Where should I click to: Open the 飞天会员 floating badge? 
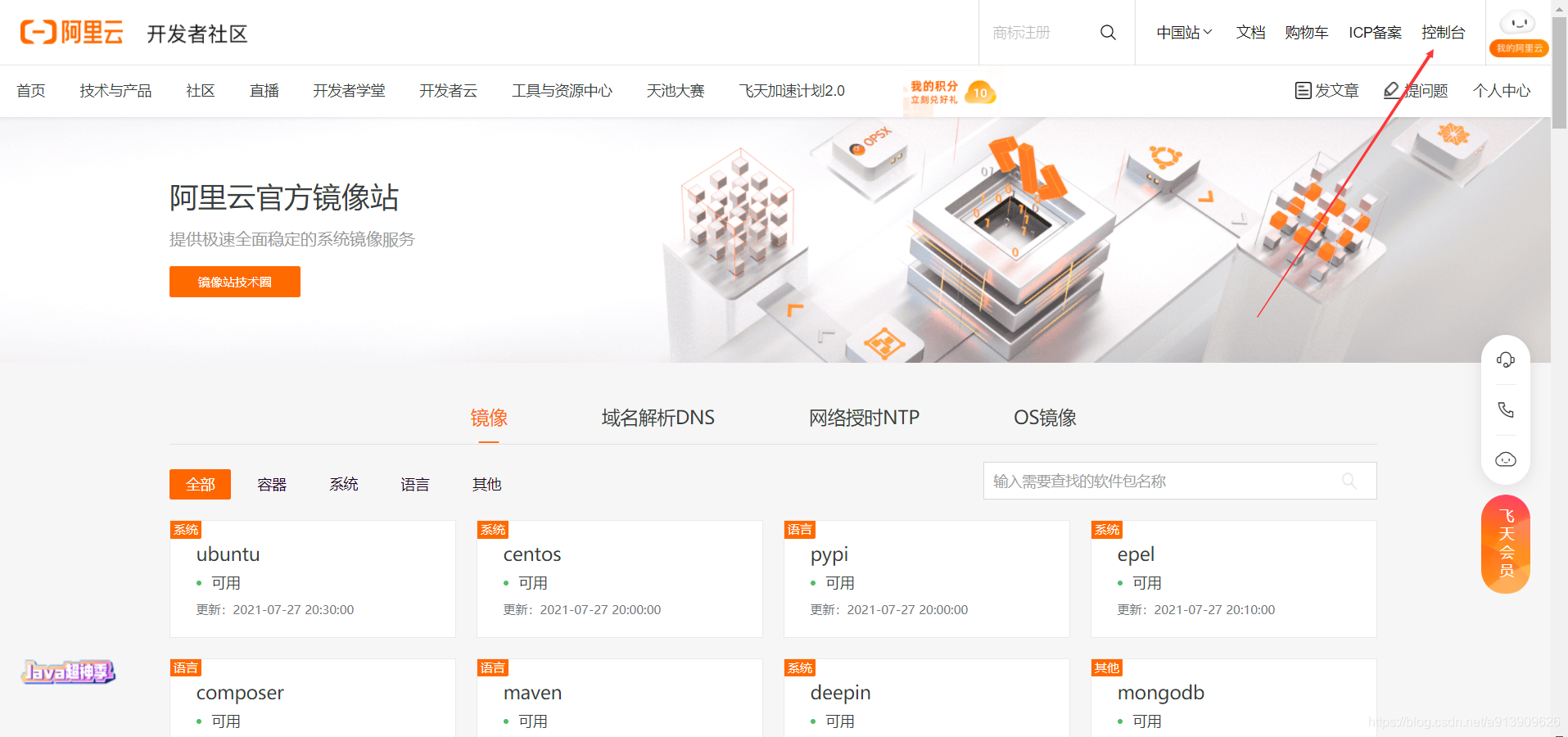pyautogui.click(x=1506, y=545)
